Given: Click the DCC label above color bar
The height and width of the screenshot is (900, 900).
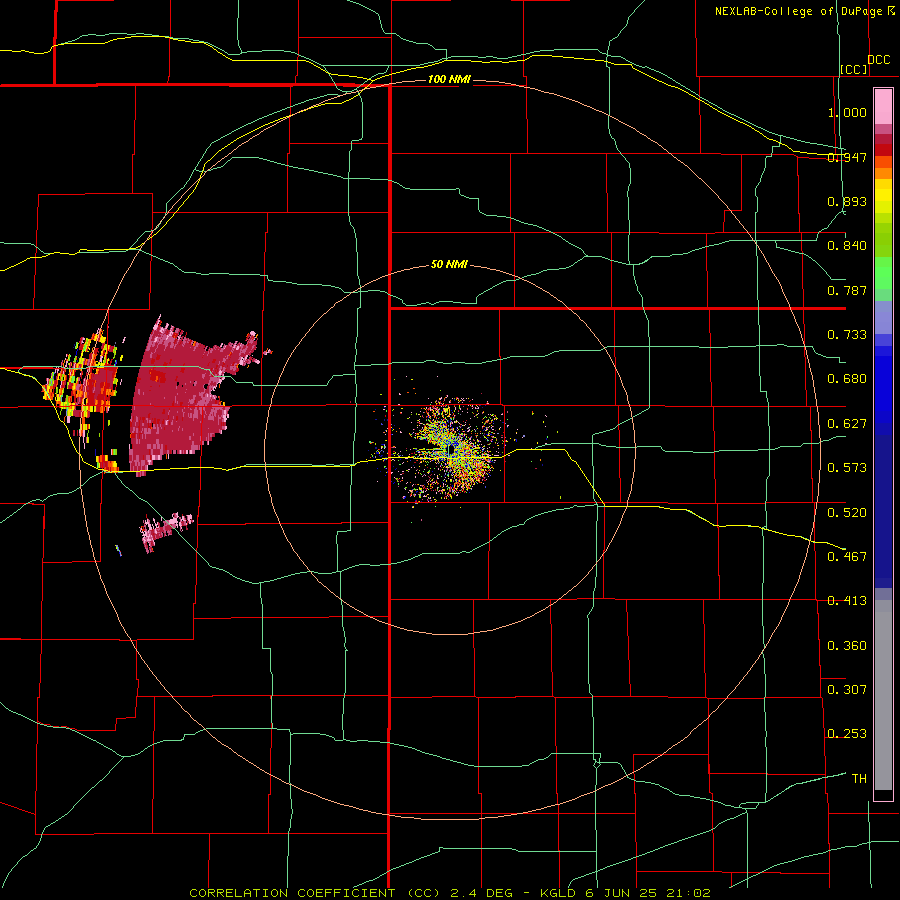Looking at the screenshot, I should [x=879, y=60].
